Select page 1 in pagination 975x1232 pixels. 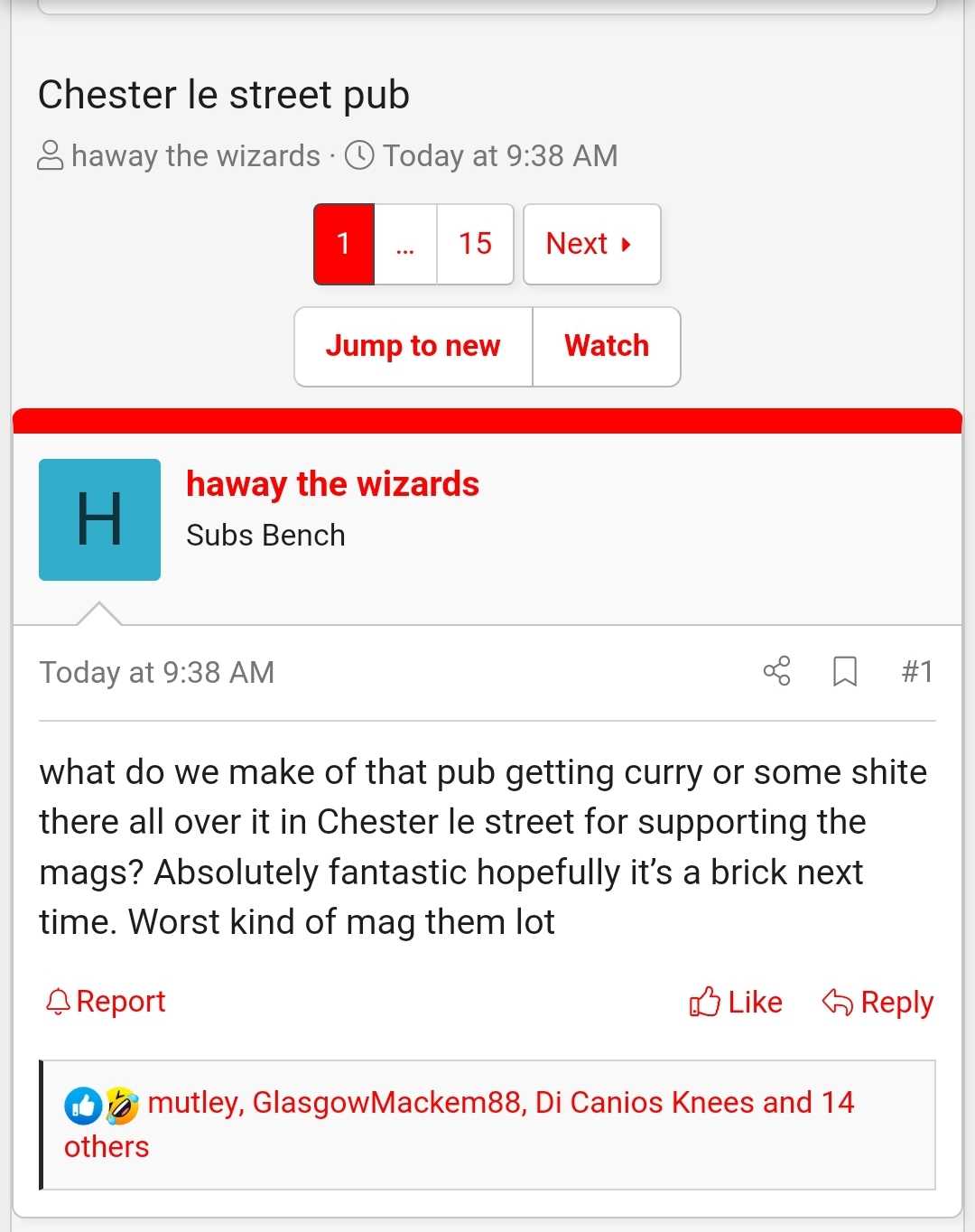click(x=344, y=244)
